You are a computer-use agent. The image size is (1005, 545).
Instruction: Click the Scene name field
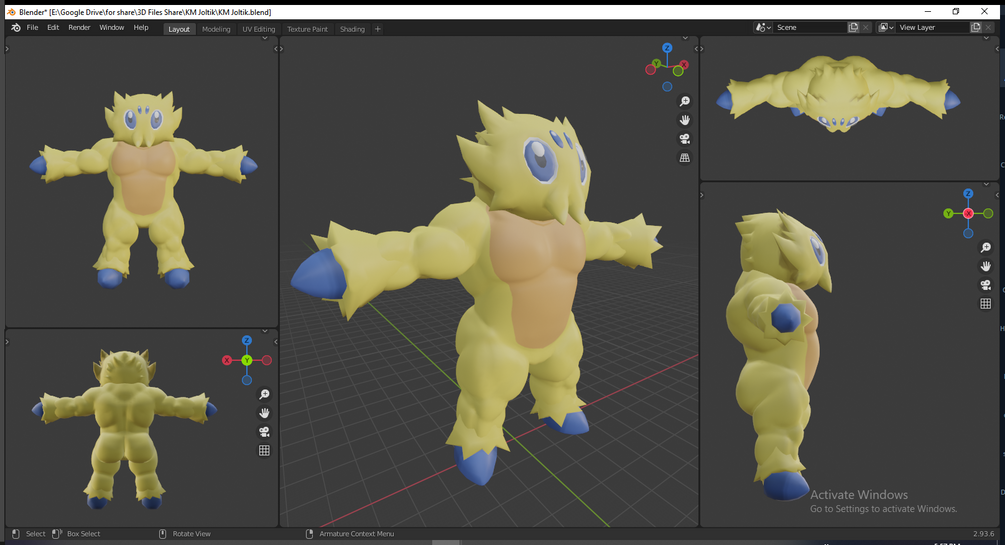click(810, 28)
